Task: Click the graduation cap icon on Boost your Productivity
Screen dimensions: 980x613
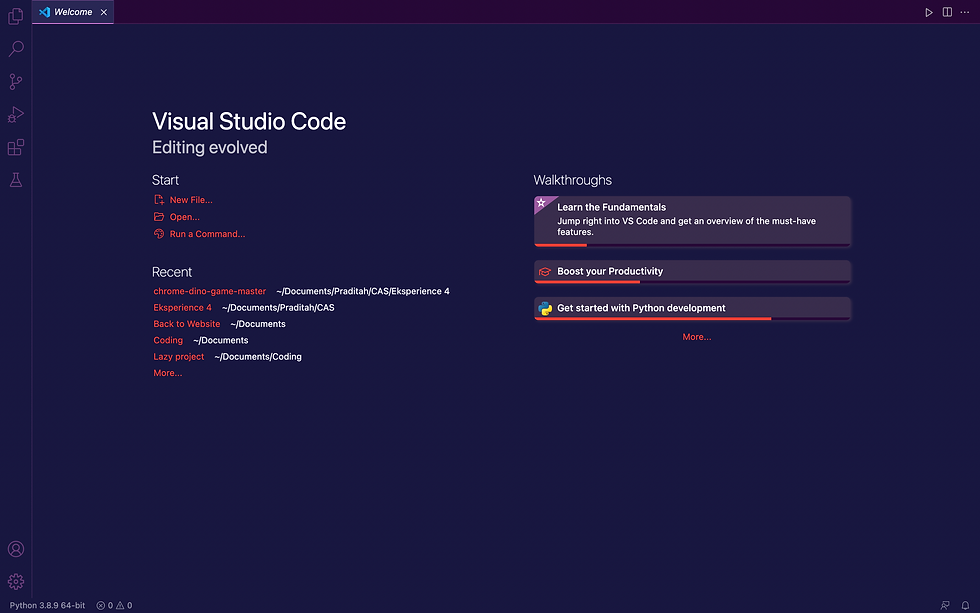Action: click(545, 272)
